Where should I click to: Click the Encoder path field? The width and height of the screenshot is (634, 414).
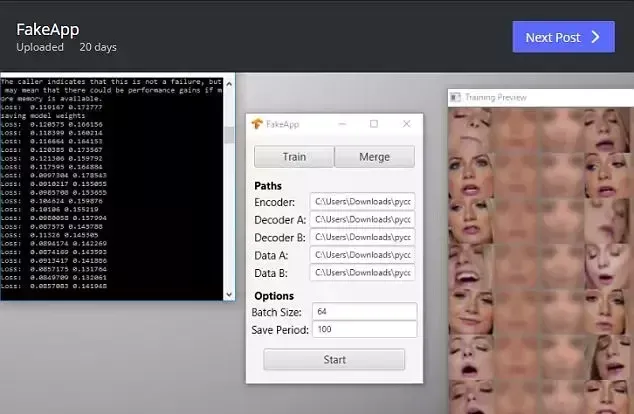363,201
